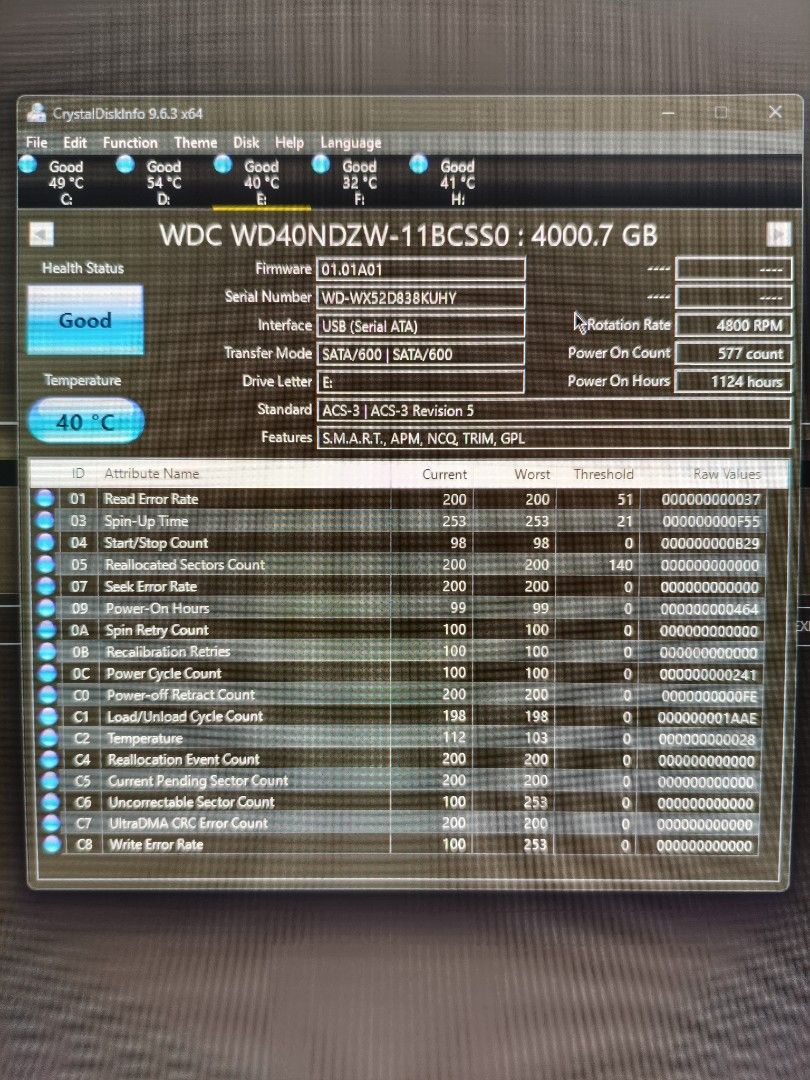Select raw value 000000001AAE
The height and width of the screenshot is (1080, 810).
[x=707, y=718]
